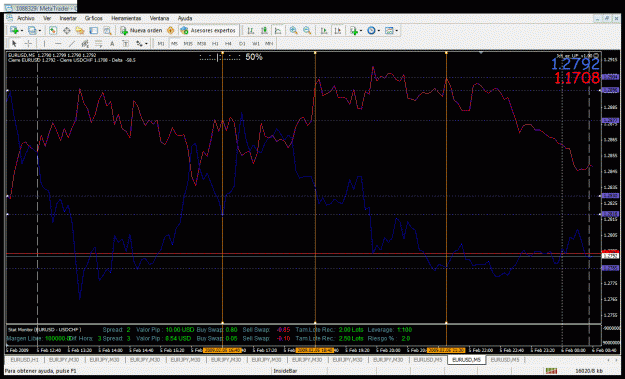Expand the arrows tool dropdown
Viewport: 625px width, 379px height.
pos(146,43)
